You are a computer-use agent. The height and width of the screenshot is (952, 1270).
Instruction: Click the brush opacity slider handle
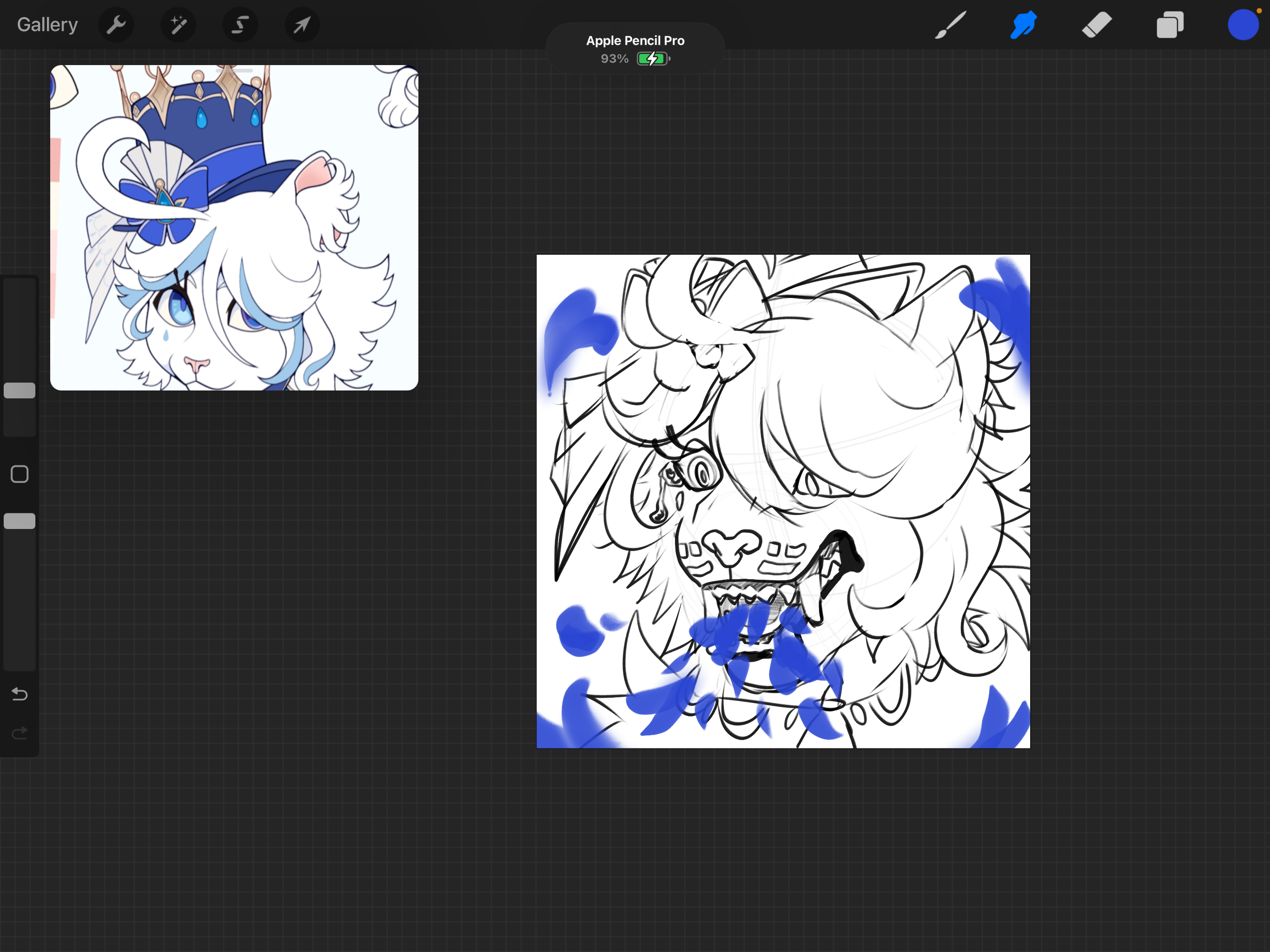[x=20, y=521]
